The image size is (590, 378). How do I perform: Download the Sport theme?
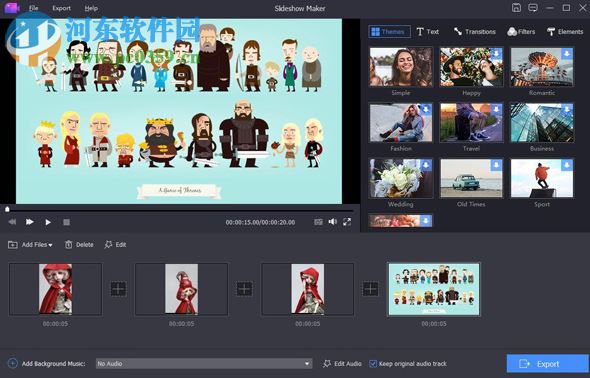tap(567, 165)
